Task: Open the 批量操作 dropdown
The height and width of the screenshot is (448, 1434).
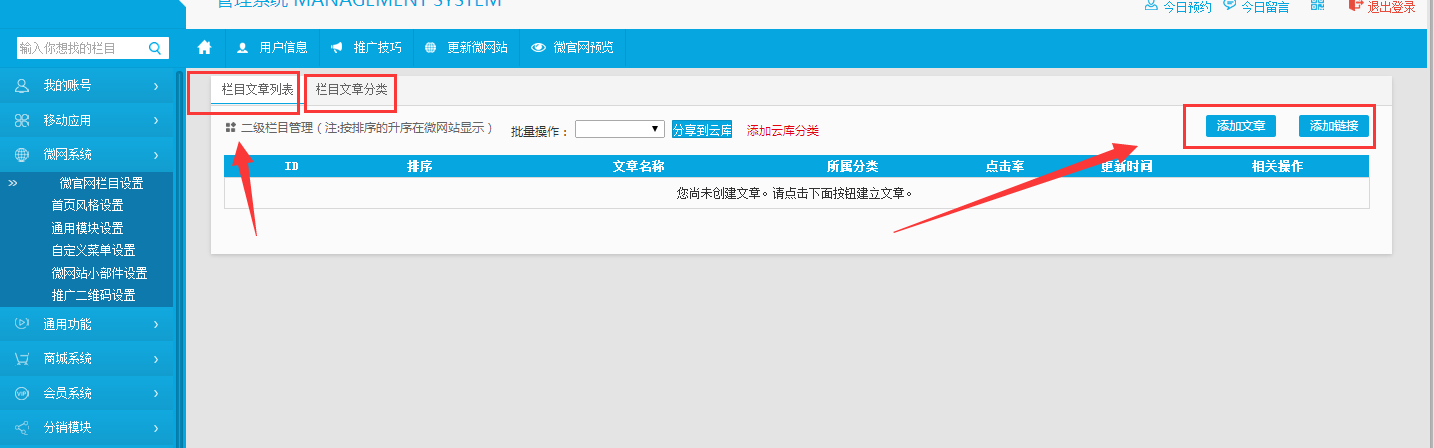Action: click(x=620, y=129)
